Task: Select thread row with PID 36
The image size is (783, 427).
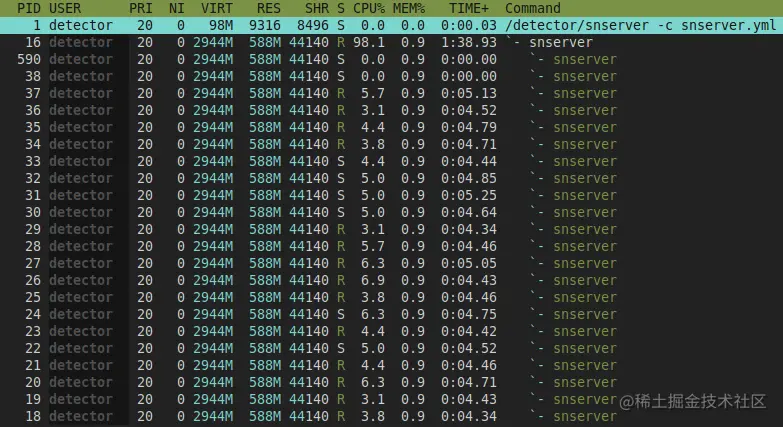Action: coord(392,110)
